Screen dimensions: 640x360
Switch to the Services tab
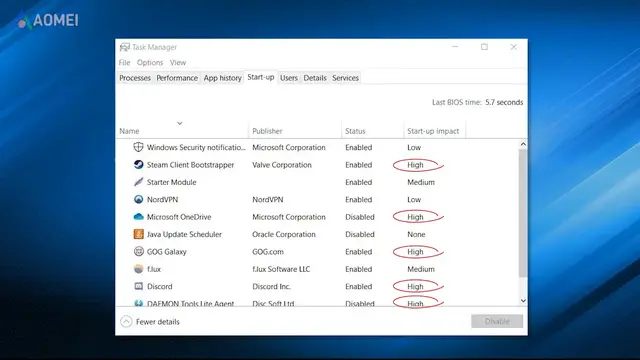[345, 78]
